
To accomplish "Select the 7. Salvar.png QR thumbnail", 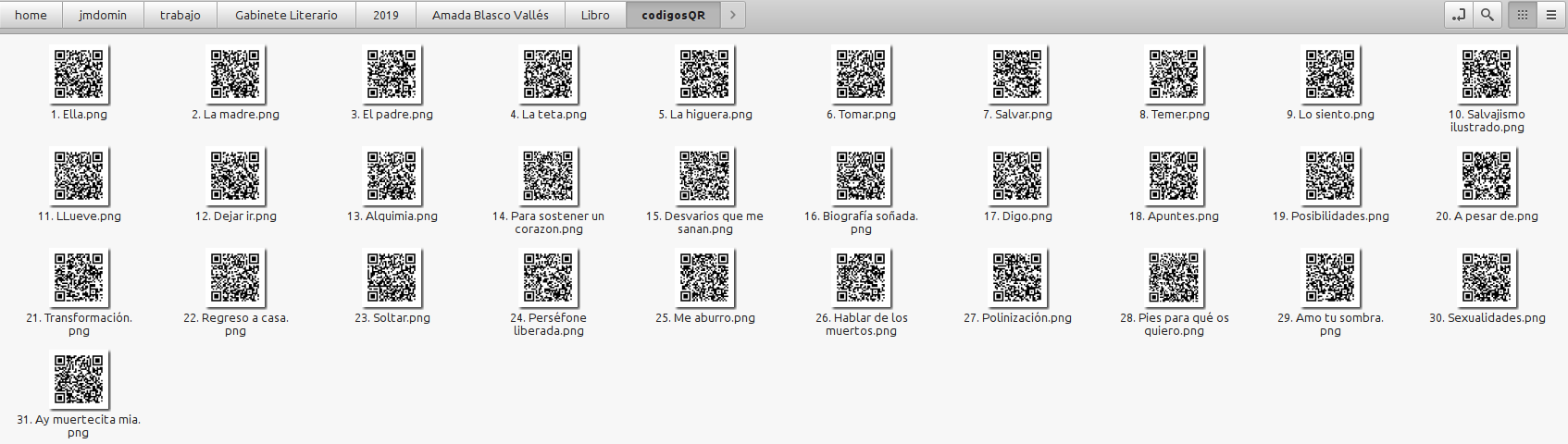I will 1017,74.
